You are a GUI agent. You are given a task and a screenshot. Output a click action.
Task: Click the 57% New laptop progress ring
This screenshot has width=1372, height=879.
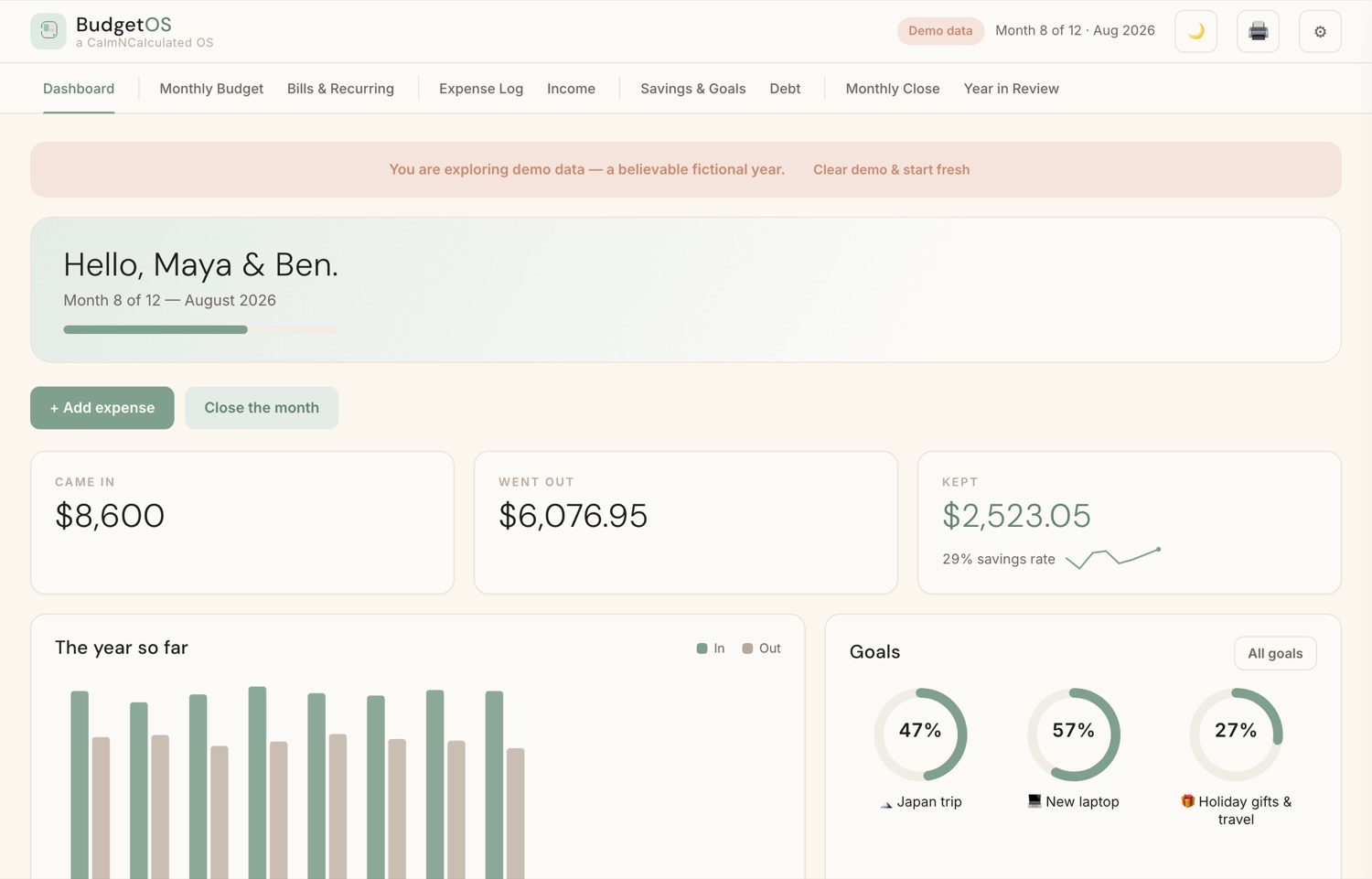pyautogui.click(x=1073, y=734)
